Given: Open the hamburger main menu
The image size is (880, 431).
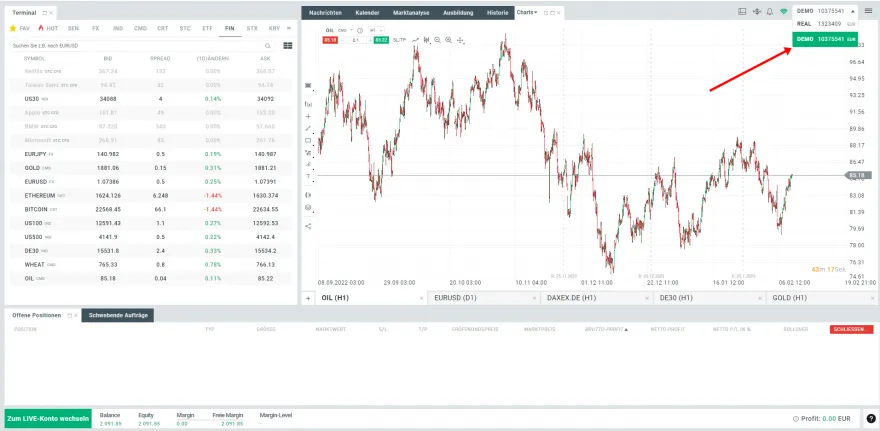Looking at the screenshot, I should coord(870,11).
